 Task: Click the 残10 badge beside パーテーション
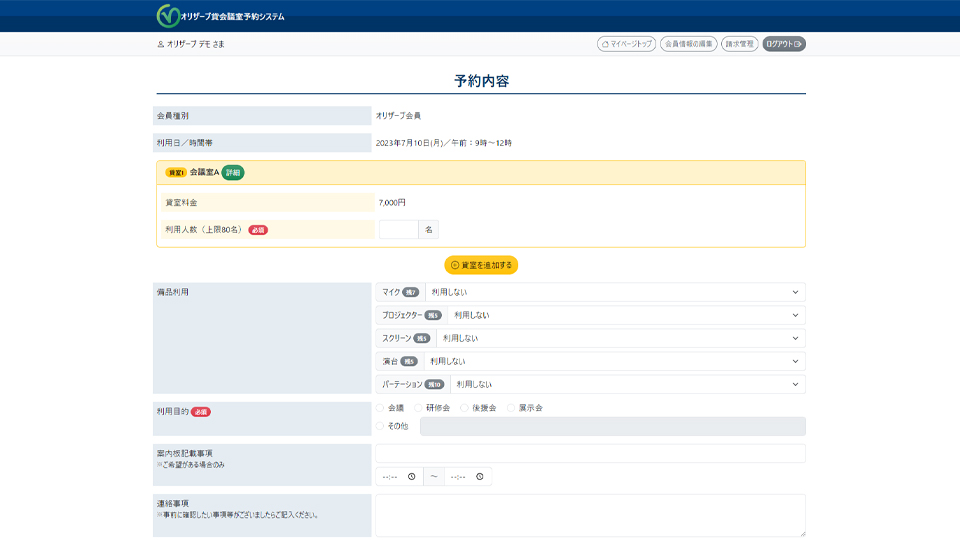tap(434, 384)
